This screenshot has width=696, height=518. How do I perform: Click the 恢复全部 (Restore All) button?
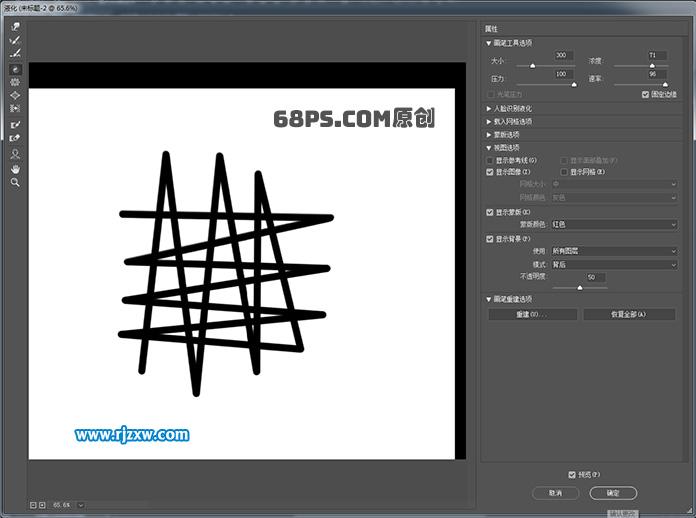(x=629, y=314)
